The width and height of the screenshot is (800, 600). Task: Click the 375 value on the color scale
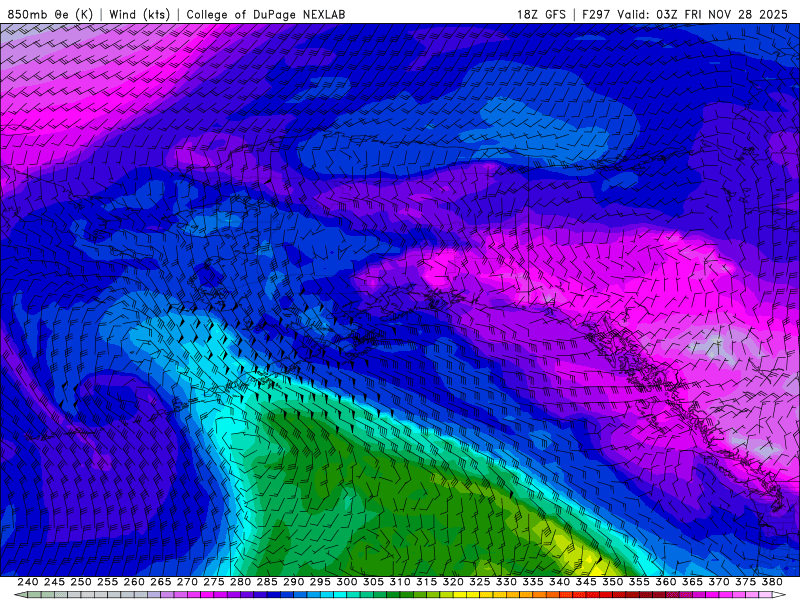tap(745, 582)
